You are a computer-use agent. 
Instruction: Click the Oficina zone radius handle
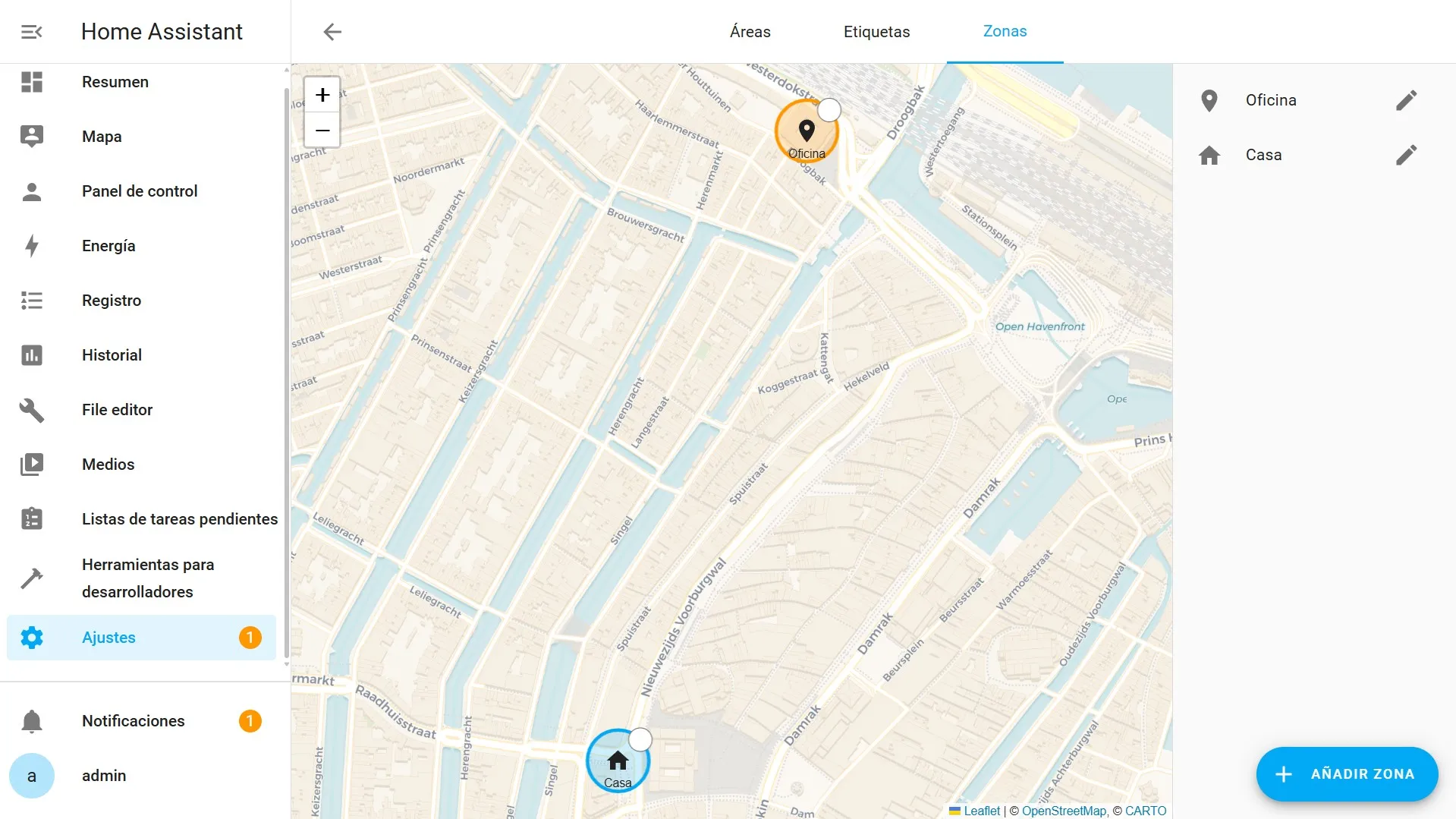pyautogui.click(x=829, y=110)
